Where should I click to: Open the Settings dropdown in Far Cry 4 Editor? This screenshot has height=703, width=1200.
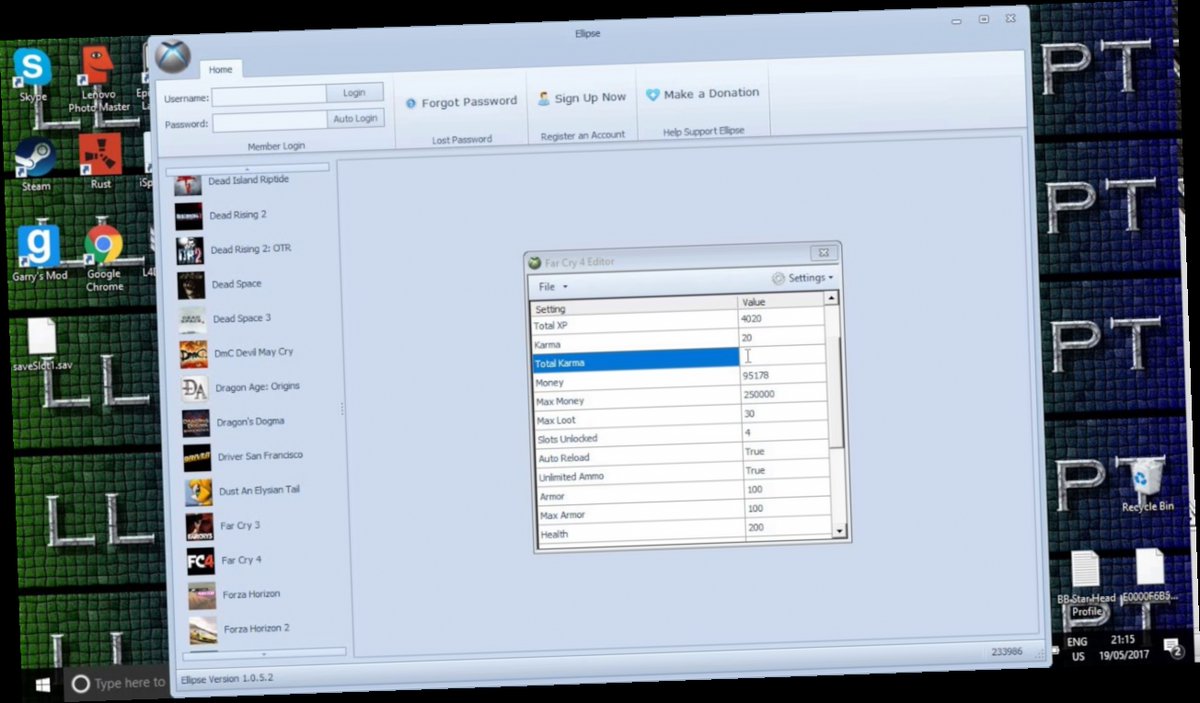(x=802, y=278)
